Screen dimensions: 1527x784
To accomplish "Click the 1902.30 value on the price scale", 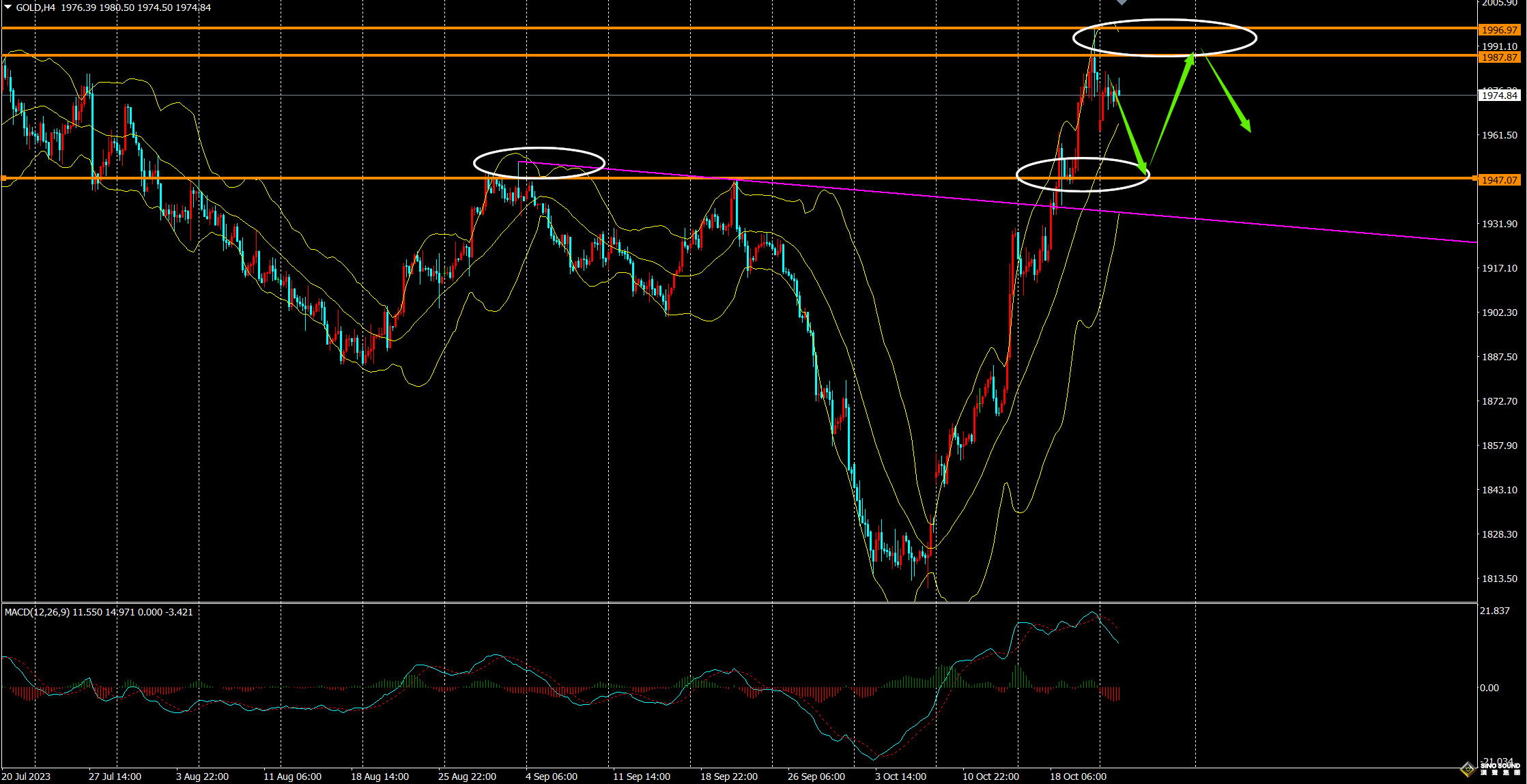I will click(x=1498, y=313).
